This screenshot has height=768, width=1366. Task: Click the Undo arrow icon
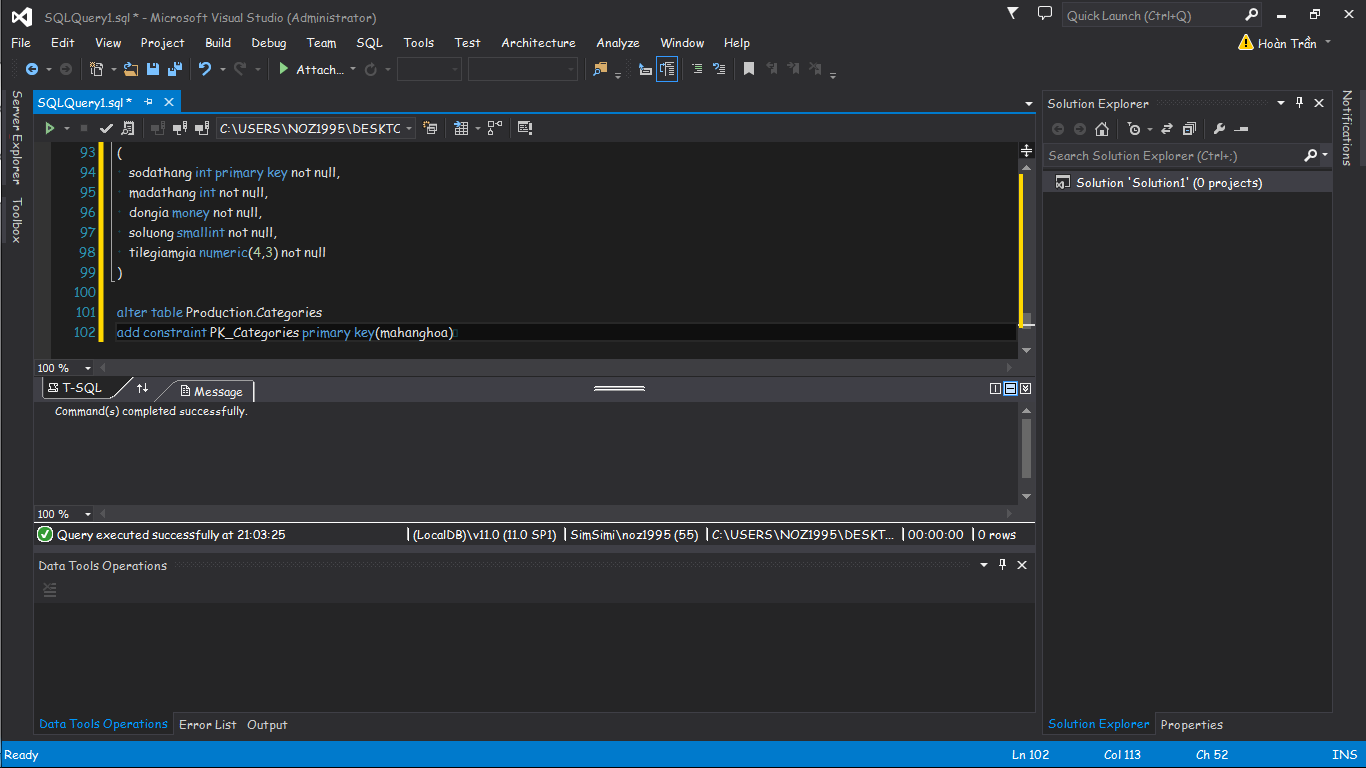pos(204,69)
